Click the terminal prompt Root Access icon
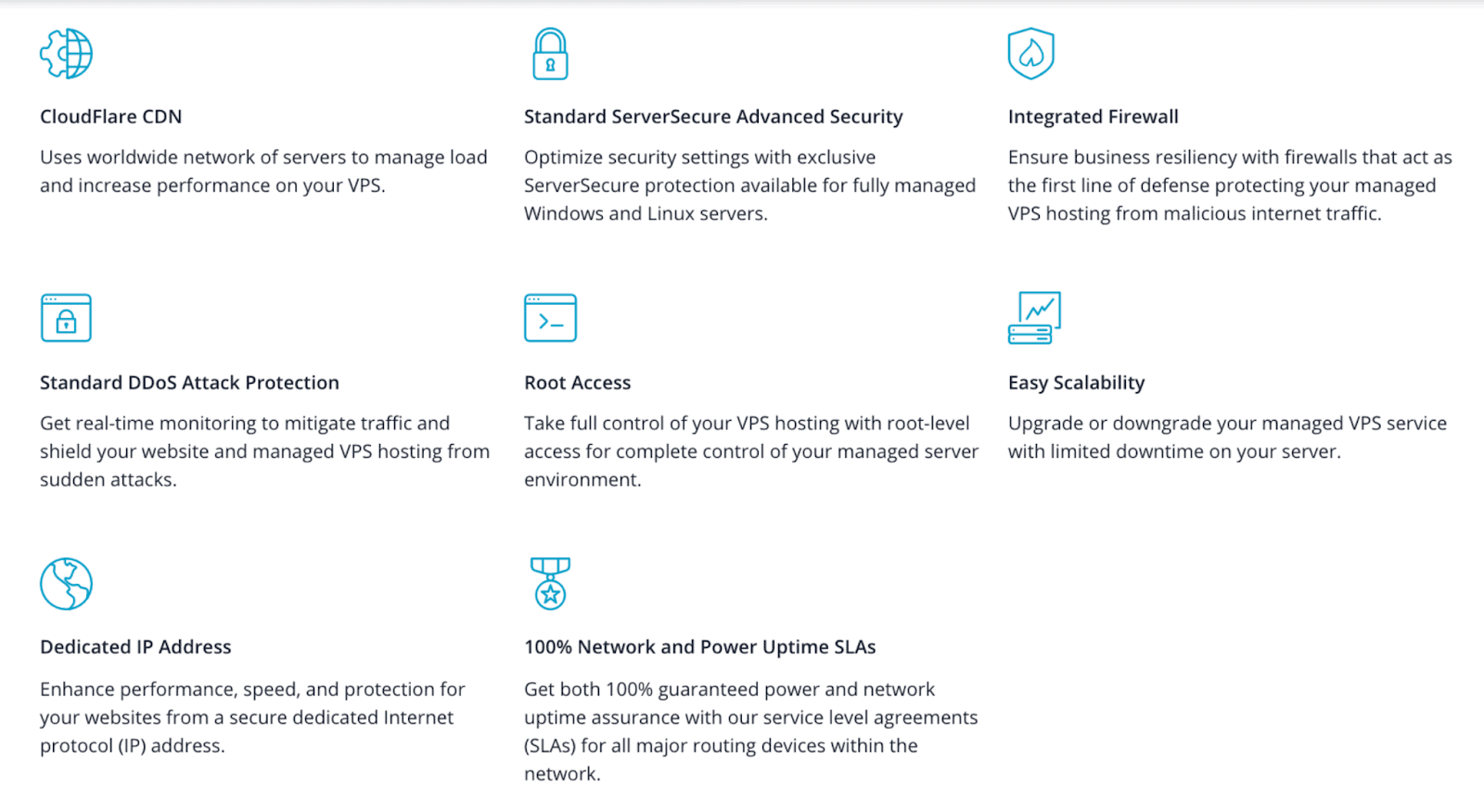 pos(550,318)
